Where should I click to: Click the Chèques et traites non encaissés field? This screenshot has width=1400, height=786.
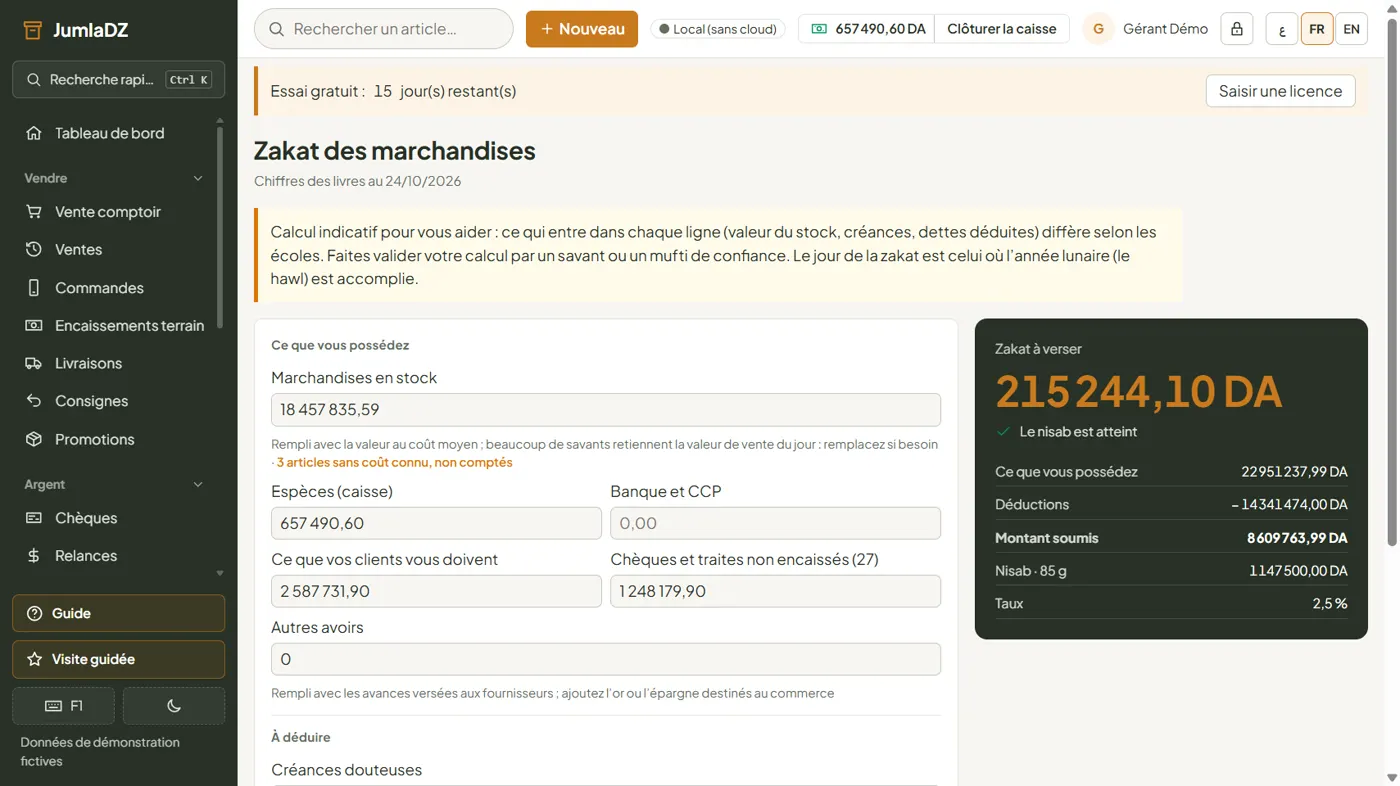[775, 591]
